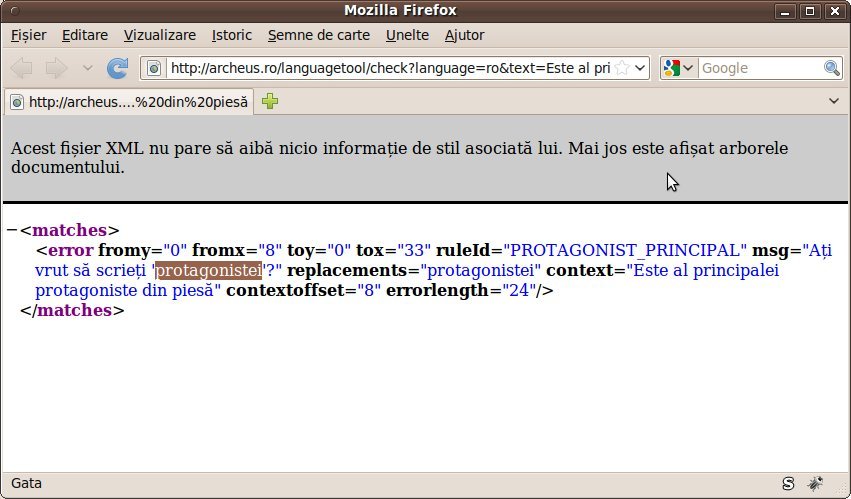851x499 pixels.
Task: Maximize the Firefox window
Action: coord(810,11)
